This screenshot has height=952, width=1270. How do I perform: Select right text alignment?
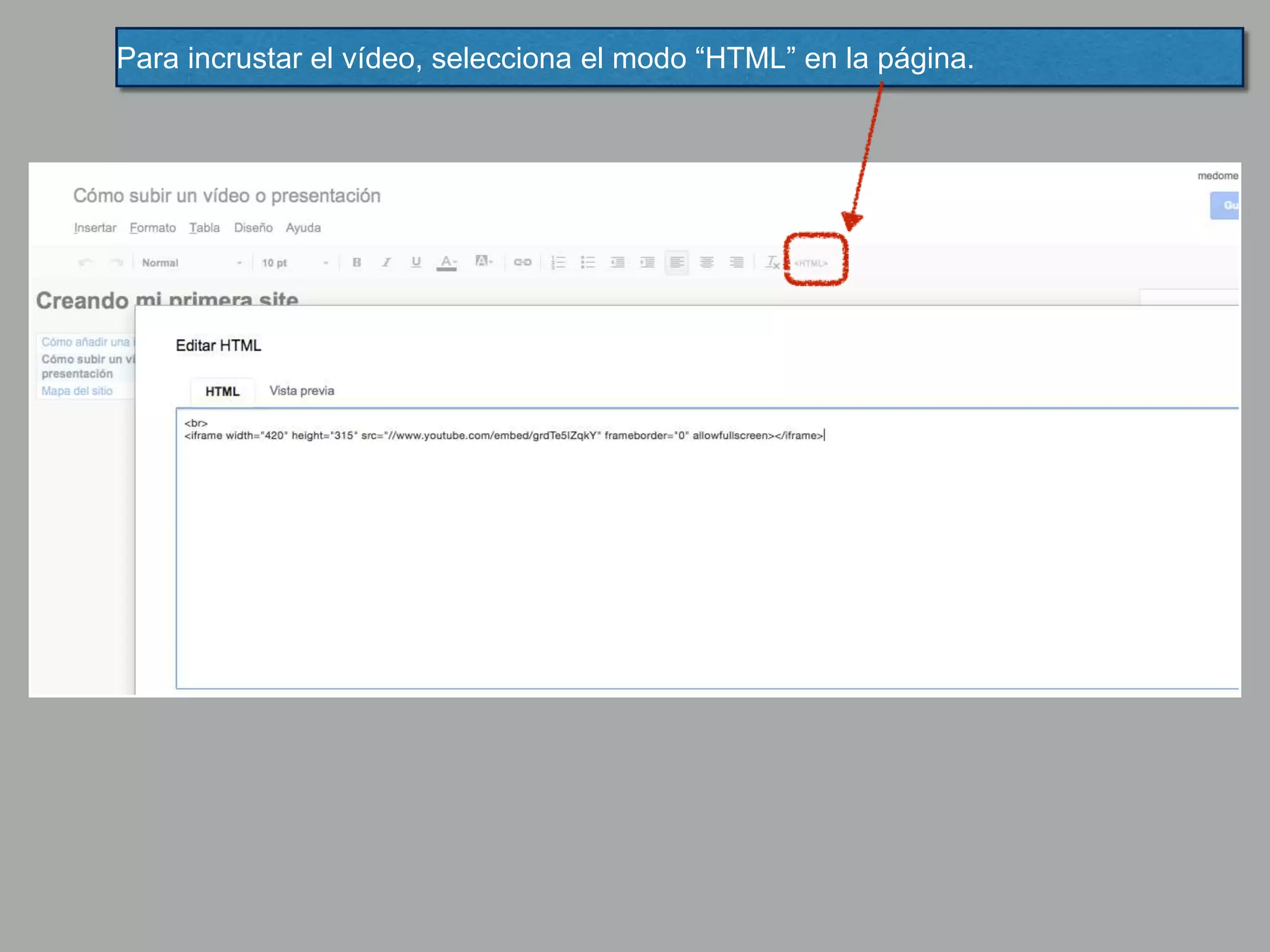click(736, 262)
